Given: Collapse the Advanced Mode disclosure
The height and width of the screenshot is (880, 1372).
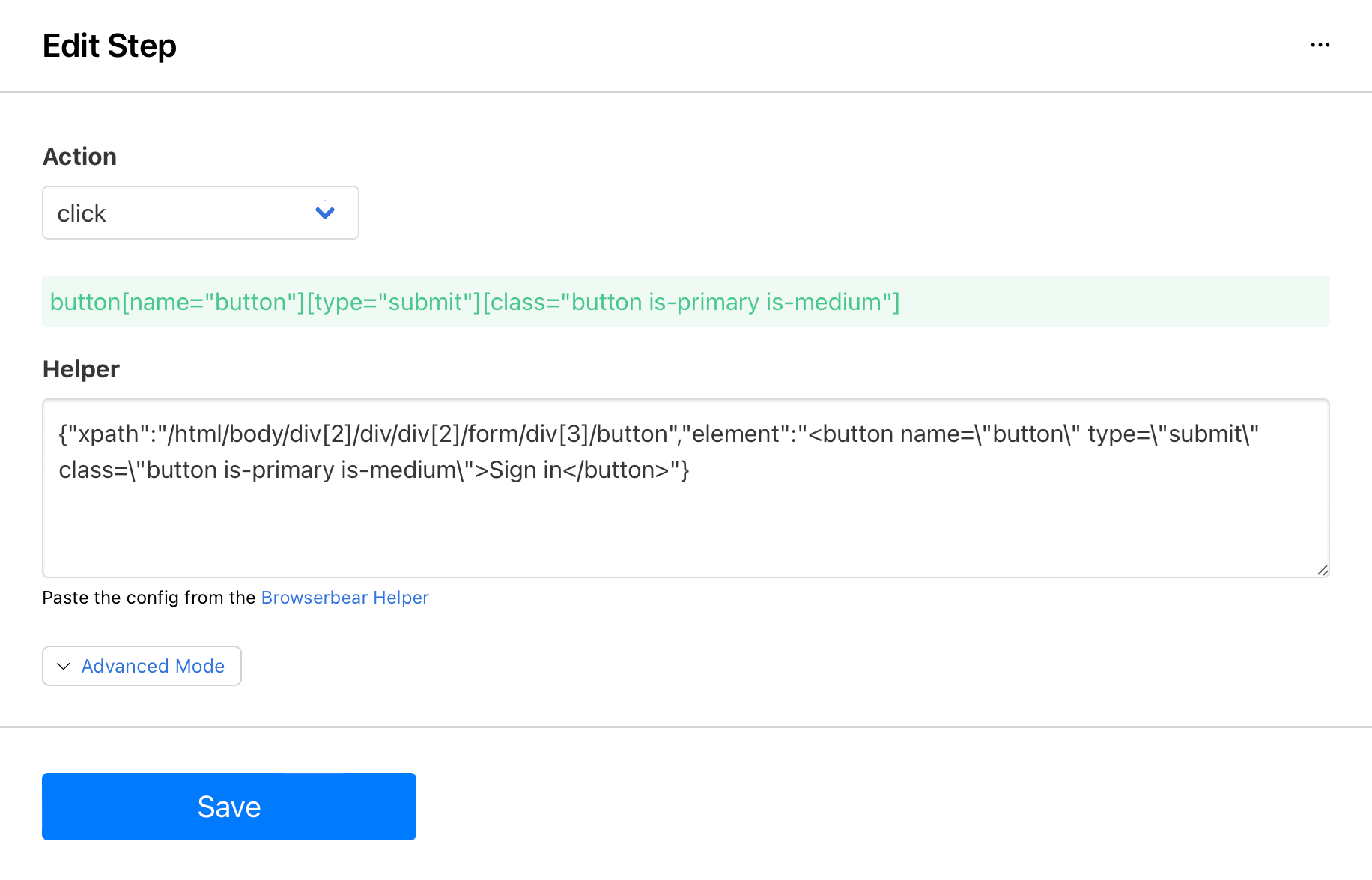Looking at the screenshot, I should (141, 666).
